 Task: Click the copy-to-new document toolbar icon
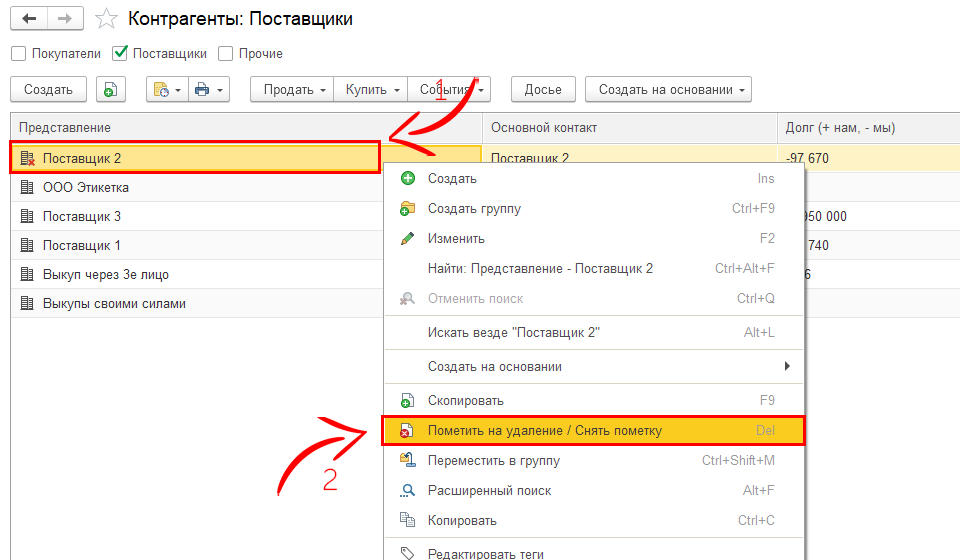pyautogui.click(x=110, y=90)
